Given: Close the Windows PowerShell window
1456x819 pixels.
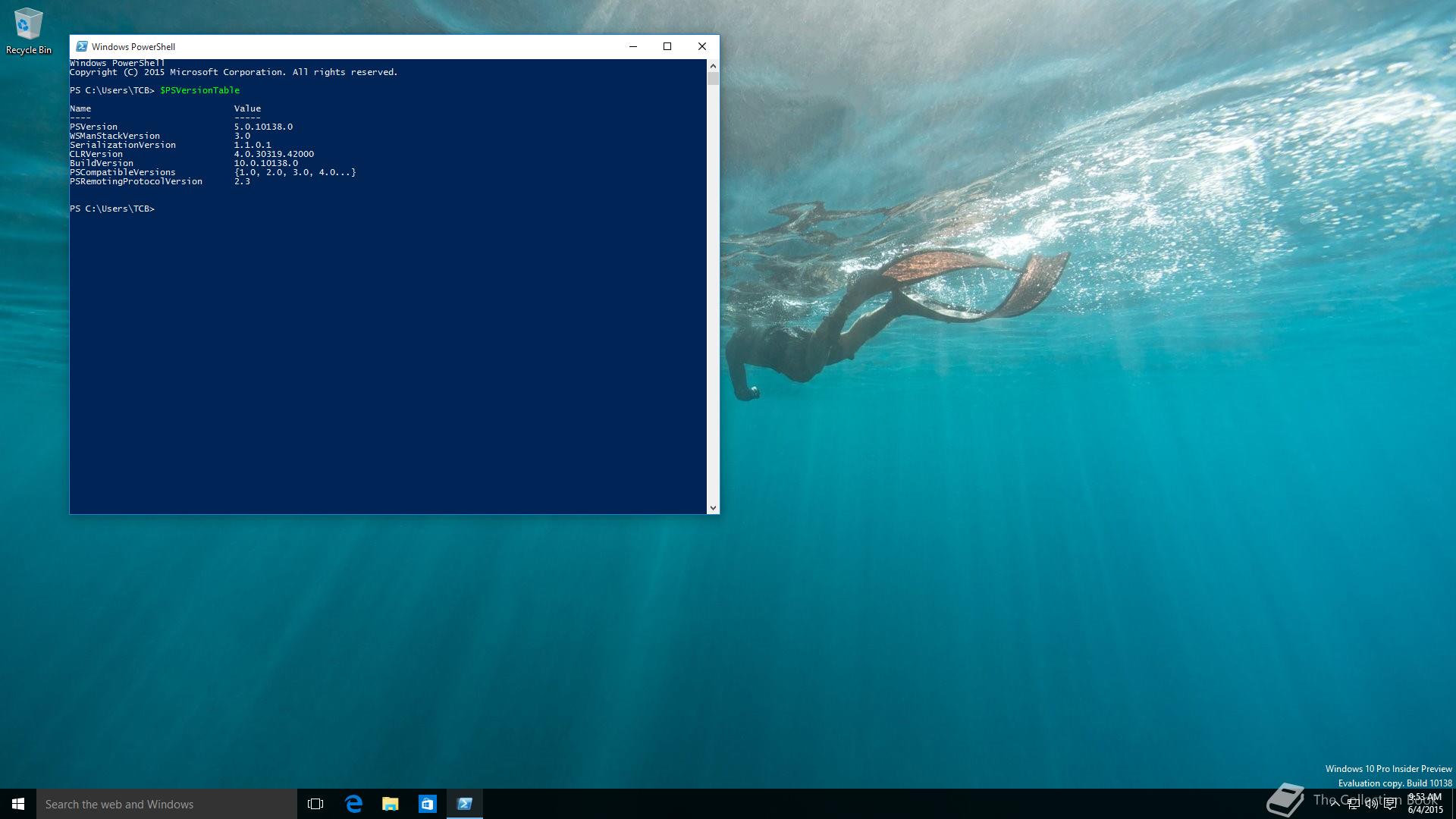Looking at the screenshot, I should click(702, 46).
